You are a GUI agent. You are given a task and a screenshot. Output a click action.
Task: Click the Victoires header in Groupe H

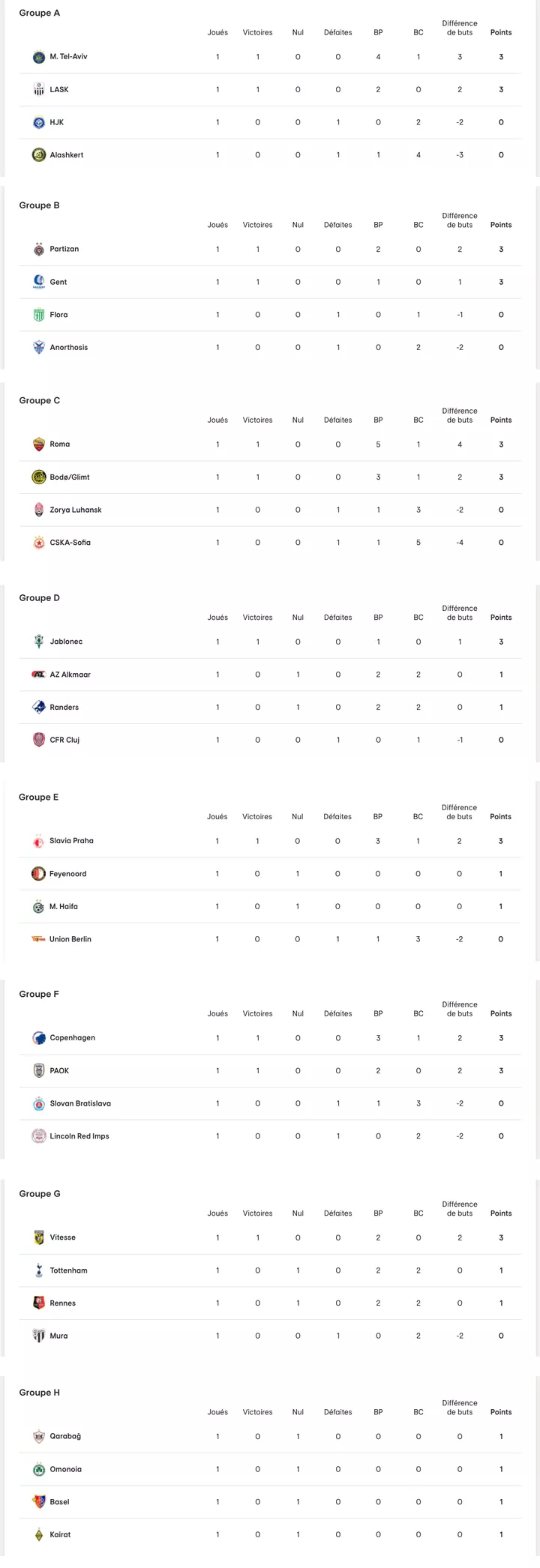click(257, 1412)
